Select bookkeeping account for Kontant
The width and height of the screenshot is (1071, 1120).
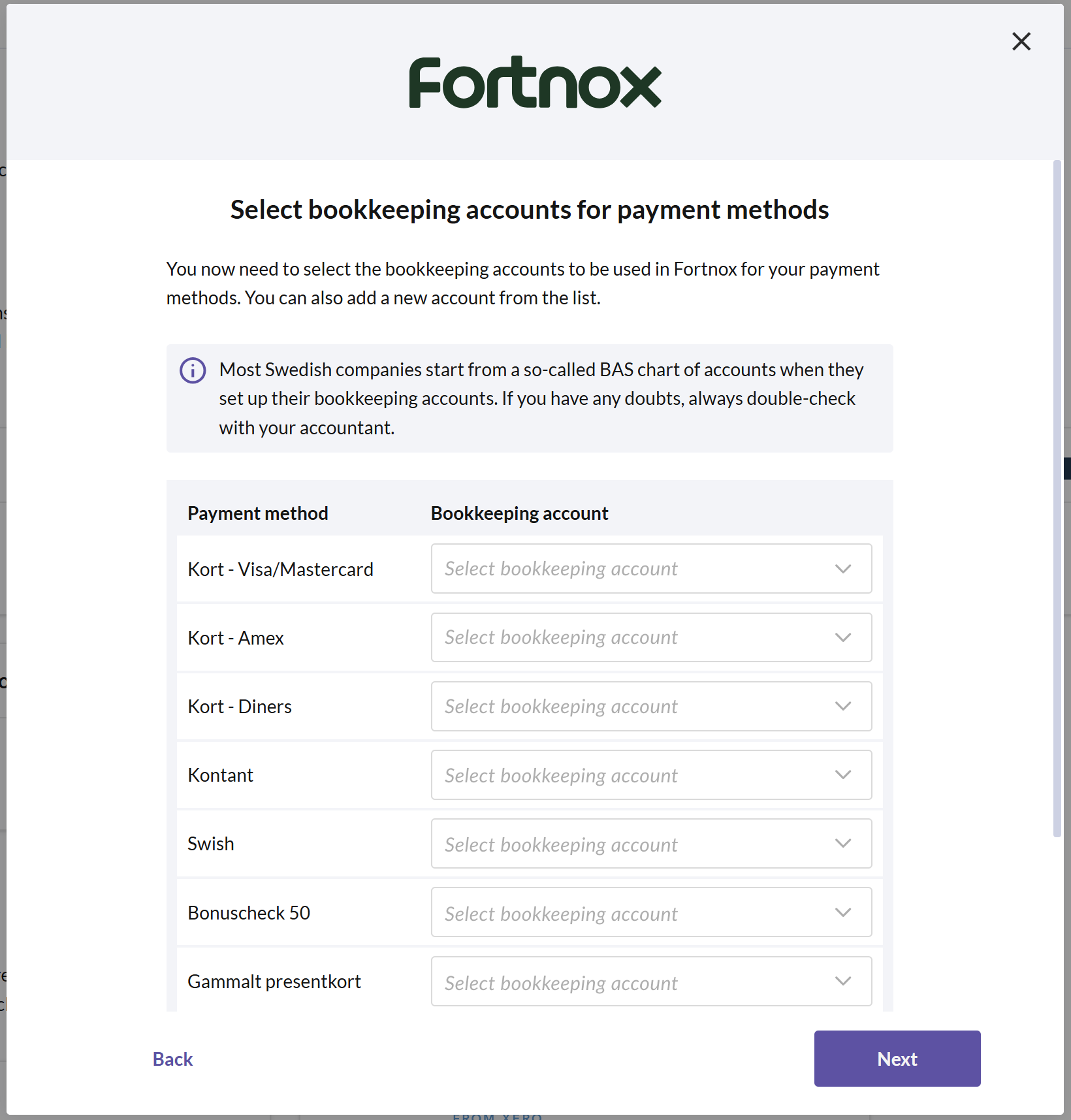pos(651,775)
